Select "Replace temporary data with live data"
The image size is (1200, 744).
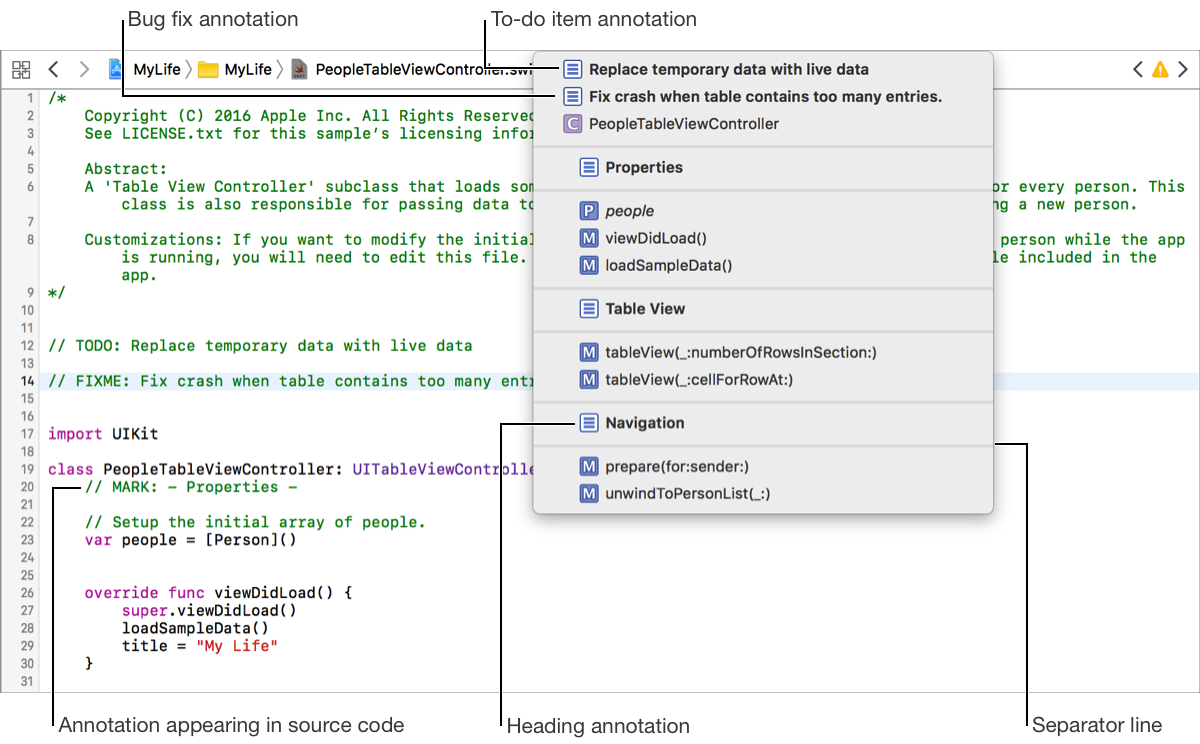[728, 70]
